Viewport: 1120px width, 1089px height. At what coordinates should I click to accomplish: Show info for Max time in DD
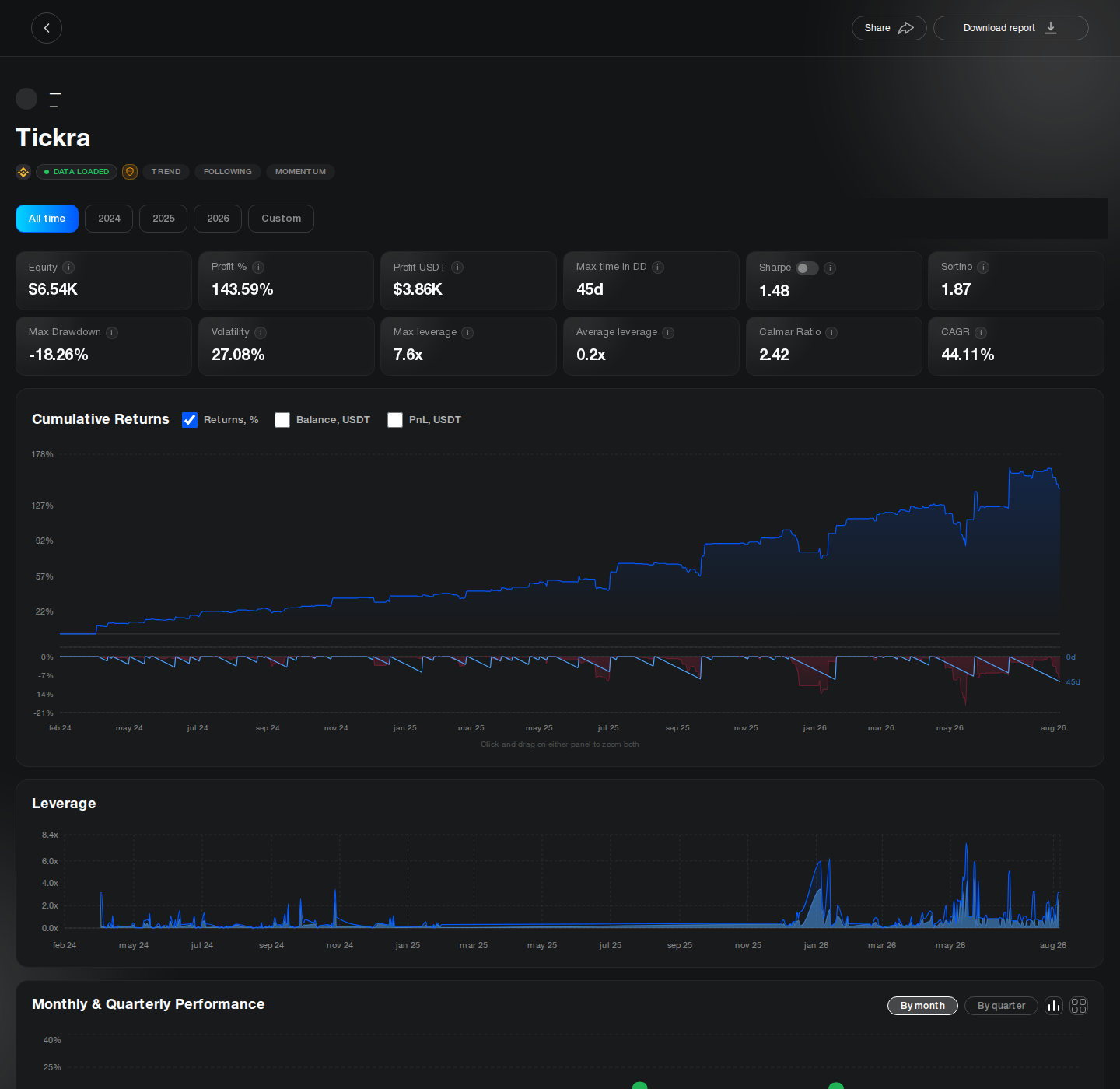pos(658,268)
